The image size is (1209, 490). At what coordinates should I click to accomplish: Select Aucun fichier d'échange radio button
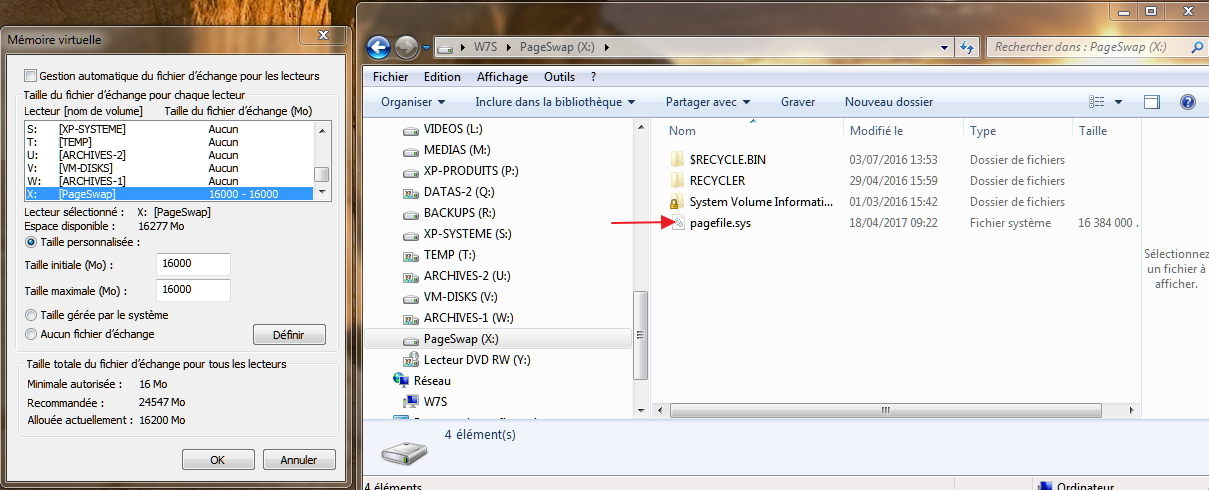point(30,334)
